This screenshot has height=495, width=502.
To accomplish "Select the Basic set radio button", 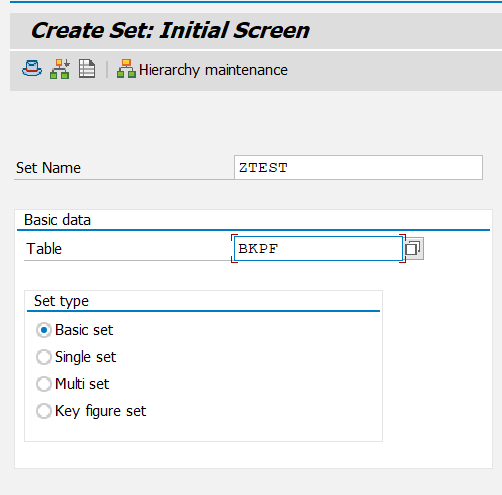I will (x=44, y=330).
